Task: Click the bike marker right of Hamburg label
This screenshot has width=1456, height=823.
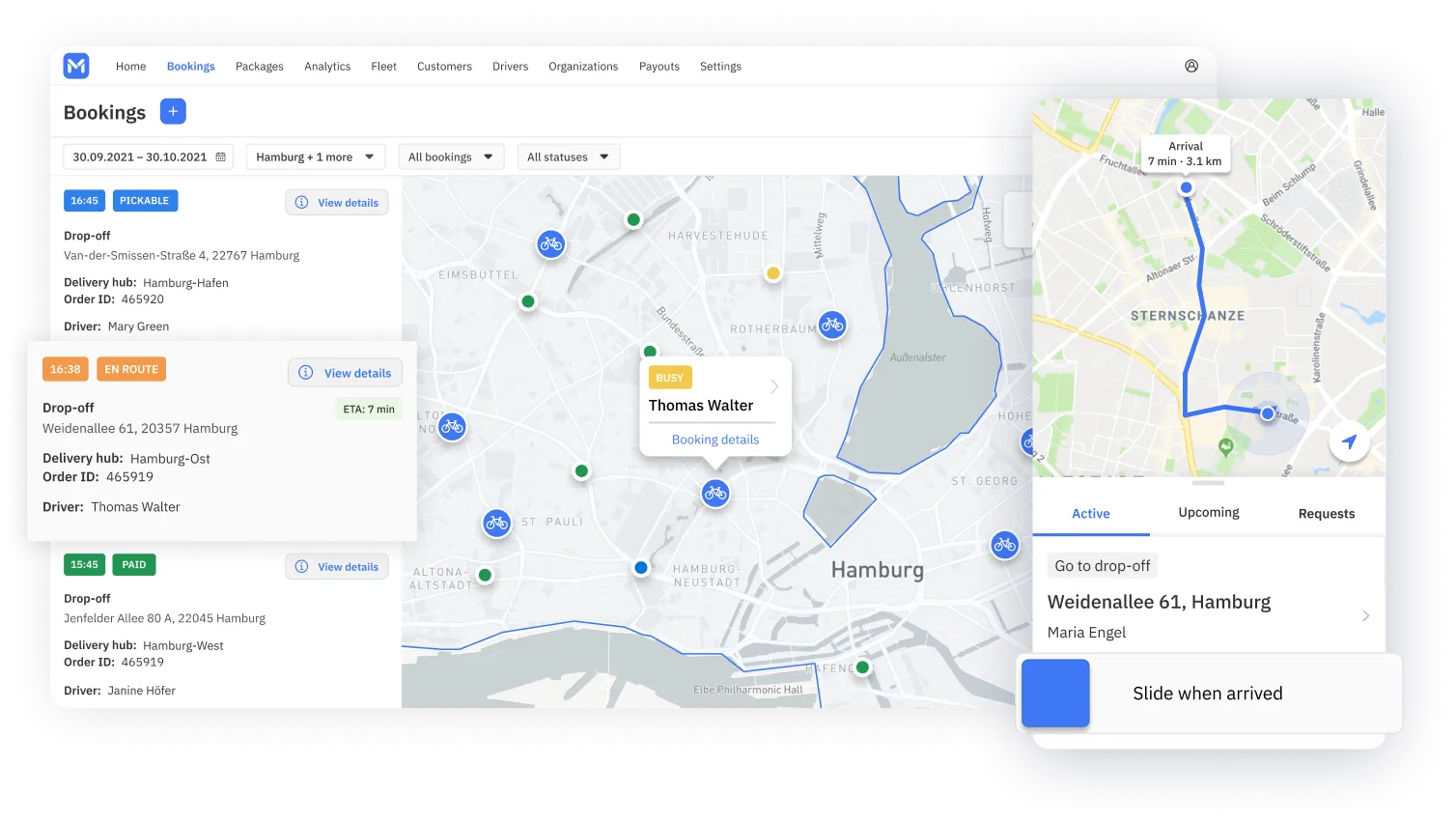Action: coord(1005,545)
